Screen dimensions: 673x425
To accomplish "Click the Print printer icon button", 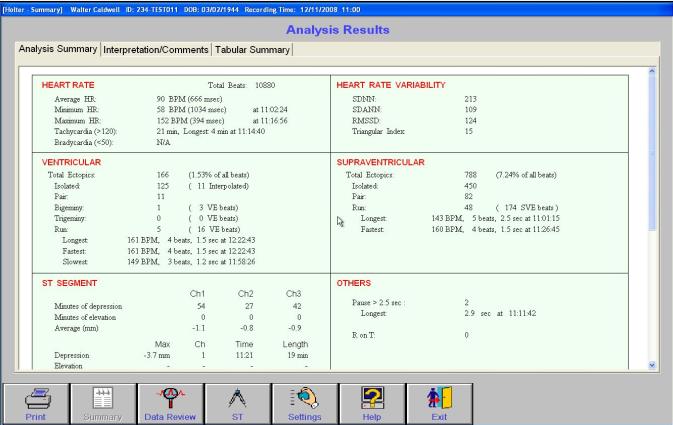I will pos(36,404).
